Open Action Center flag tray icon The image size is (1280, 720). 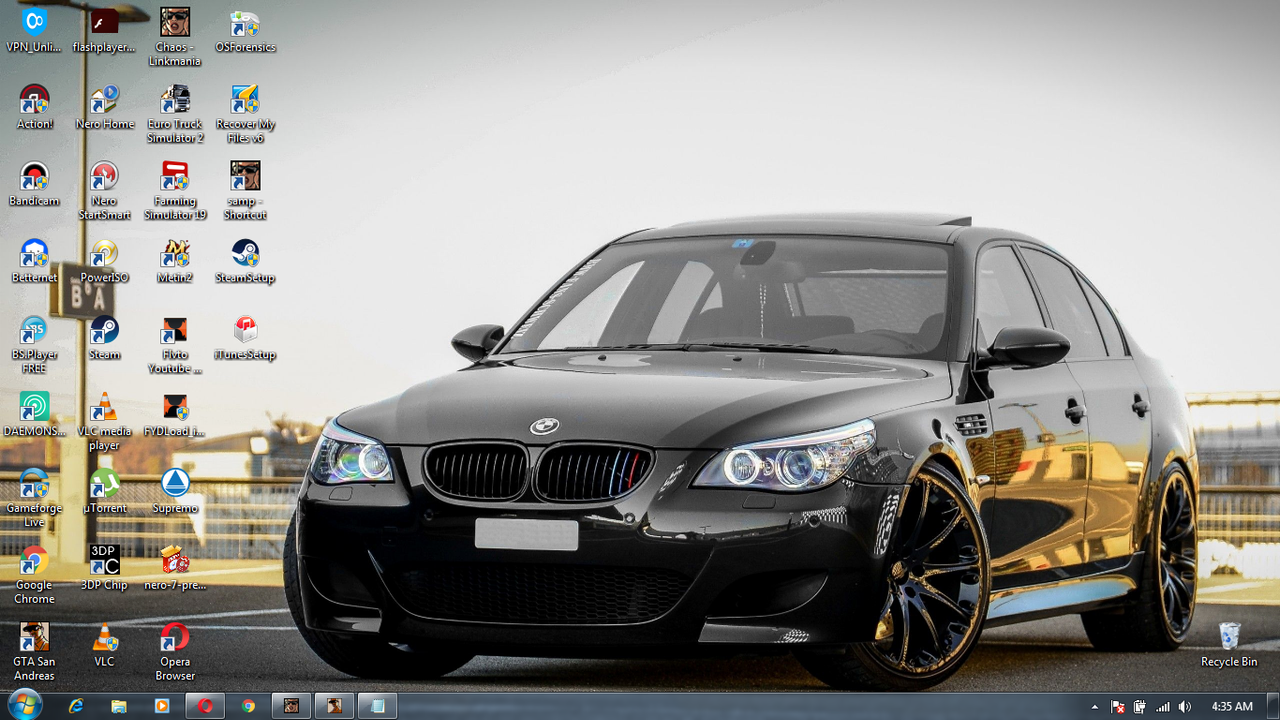(1119, 707)
